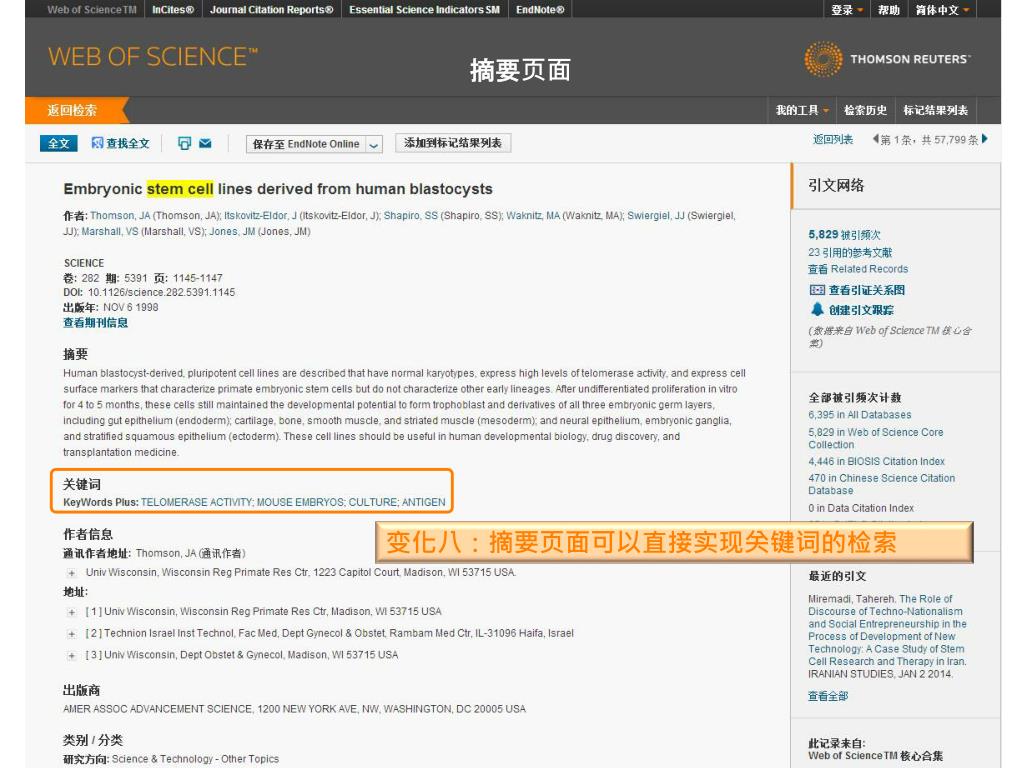Click the email envelope icon
1024x768 pixels.
click(205, 143)
